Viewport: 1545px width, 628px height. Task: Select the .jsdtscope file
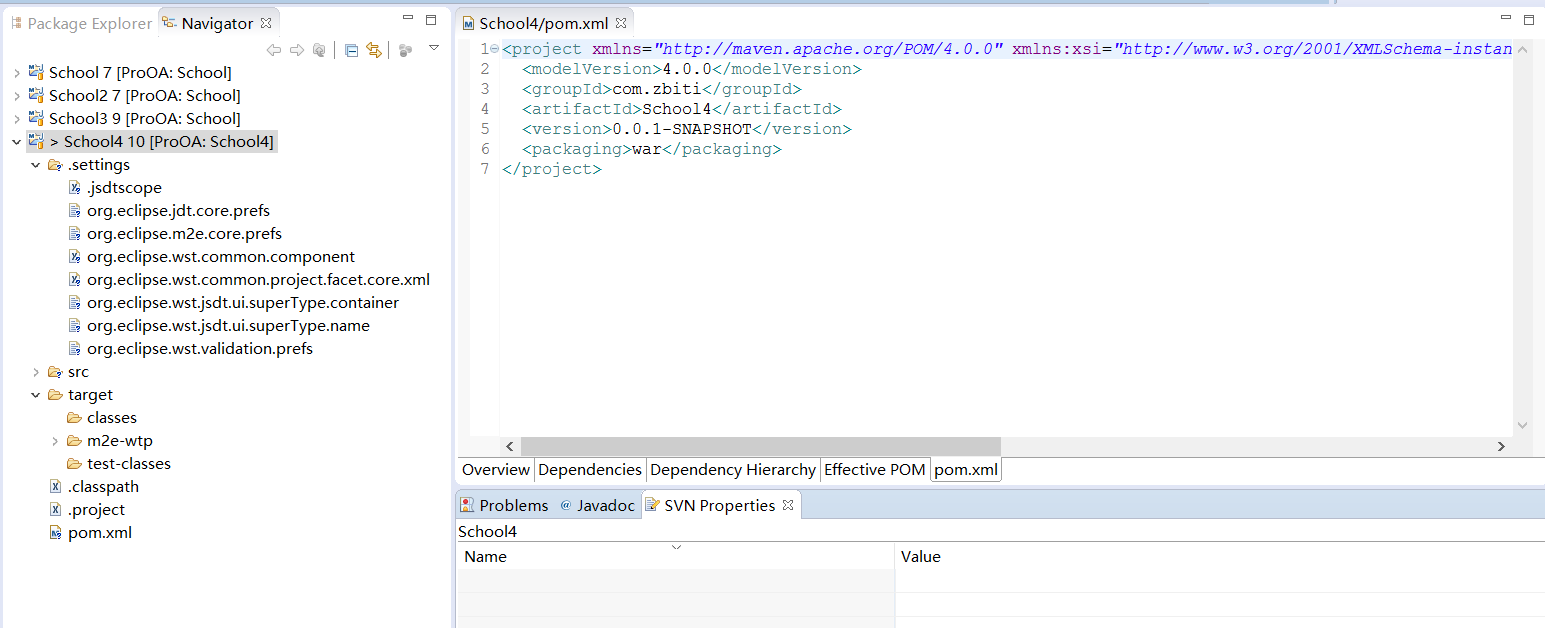click(x=123, y=188)
